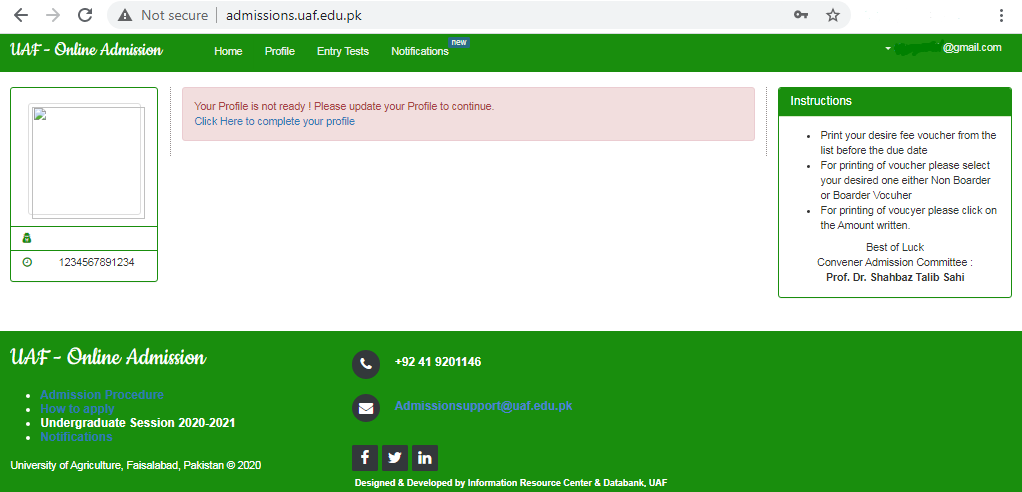
Task: Click the saved password key icon
Action: point(801,15)
